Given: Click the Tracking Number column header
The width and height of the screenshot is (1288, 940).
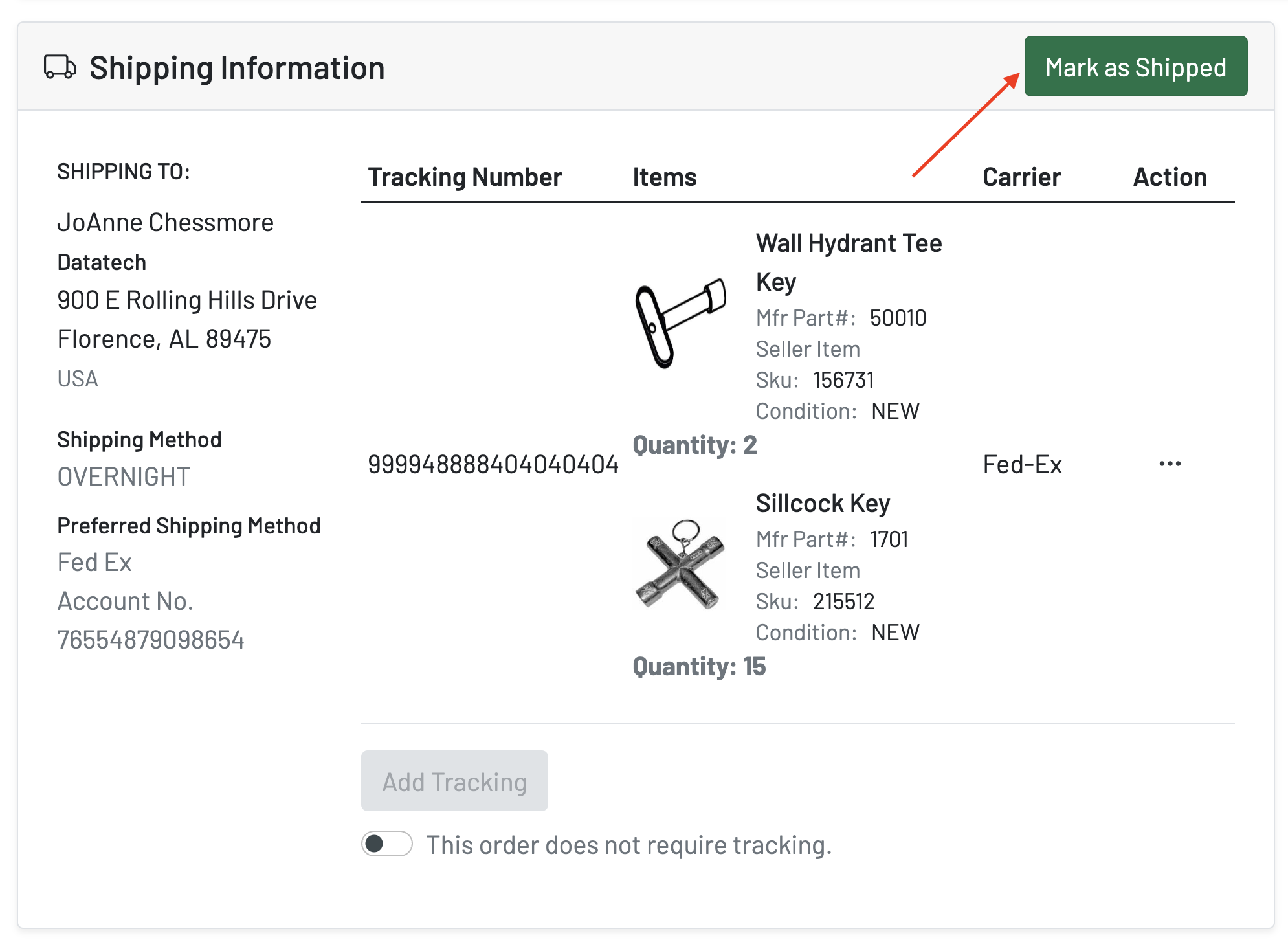Looking at the screenshot, I should [465, 177].
